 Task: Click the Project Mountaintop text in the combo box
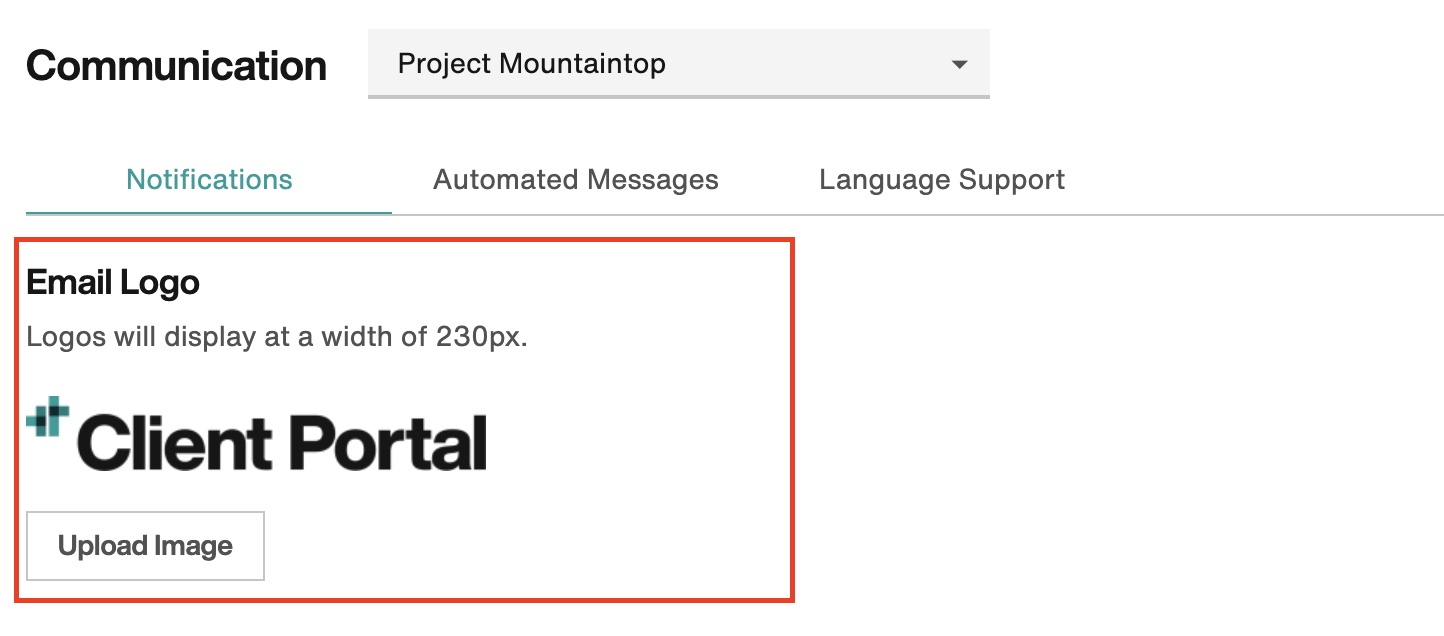click(532, 64)
